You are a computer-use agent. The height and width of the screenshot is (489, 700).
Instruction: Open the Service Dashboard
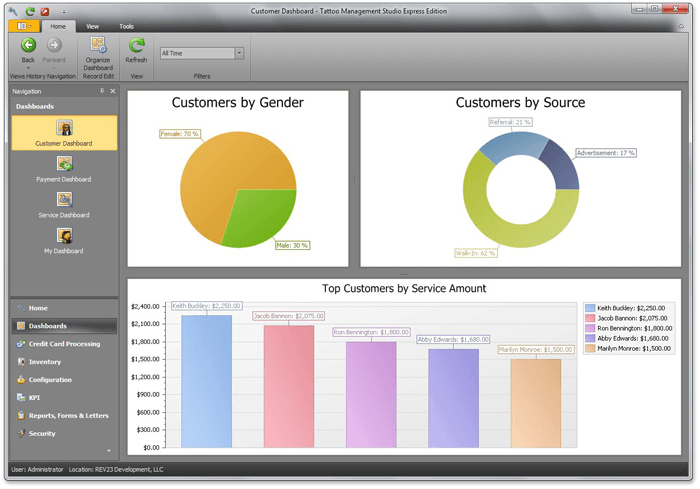click(63, 204)
